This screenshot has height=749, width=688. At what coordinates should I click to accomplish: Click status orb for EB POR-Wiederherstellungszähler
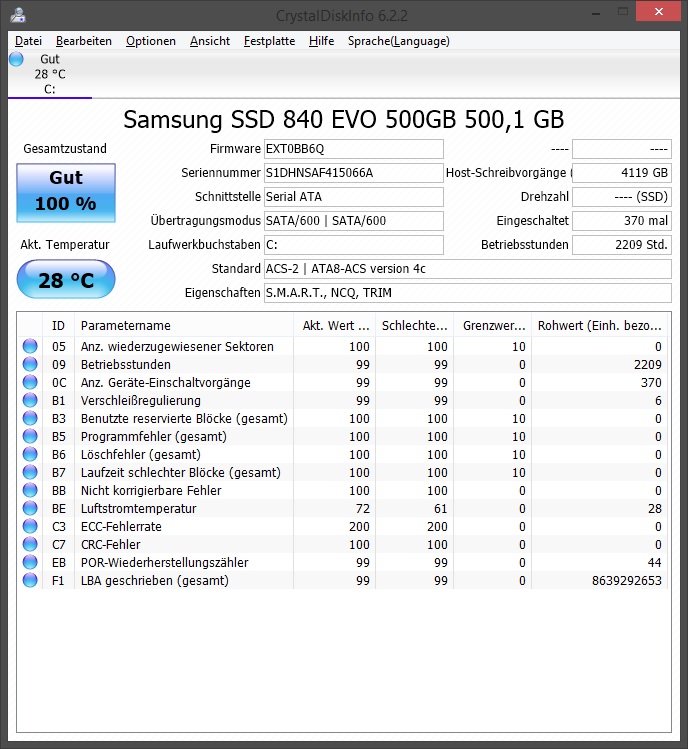click(x=30, y=562)
